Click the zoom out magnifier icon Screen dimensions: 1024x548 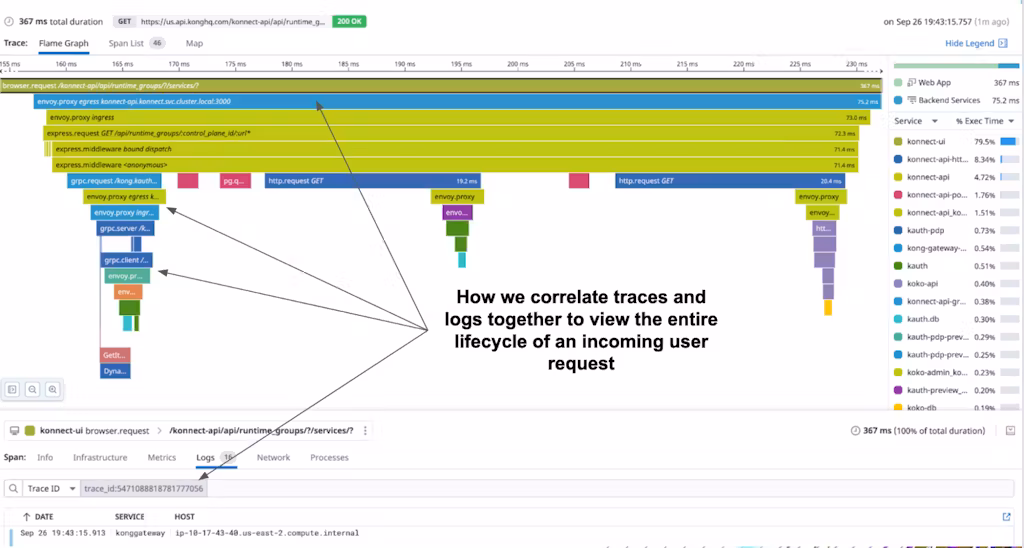pos(32,389)
